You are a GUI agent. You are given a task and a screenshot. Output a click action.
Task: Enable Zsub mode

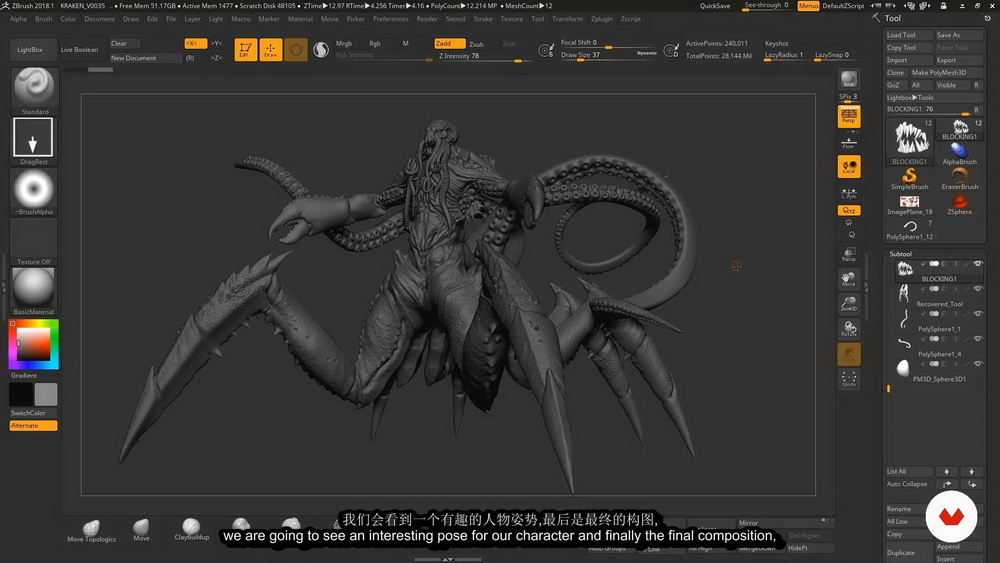pos(476,44)
